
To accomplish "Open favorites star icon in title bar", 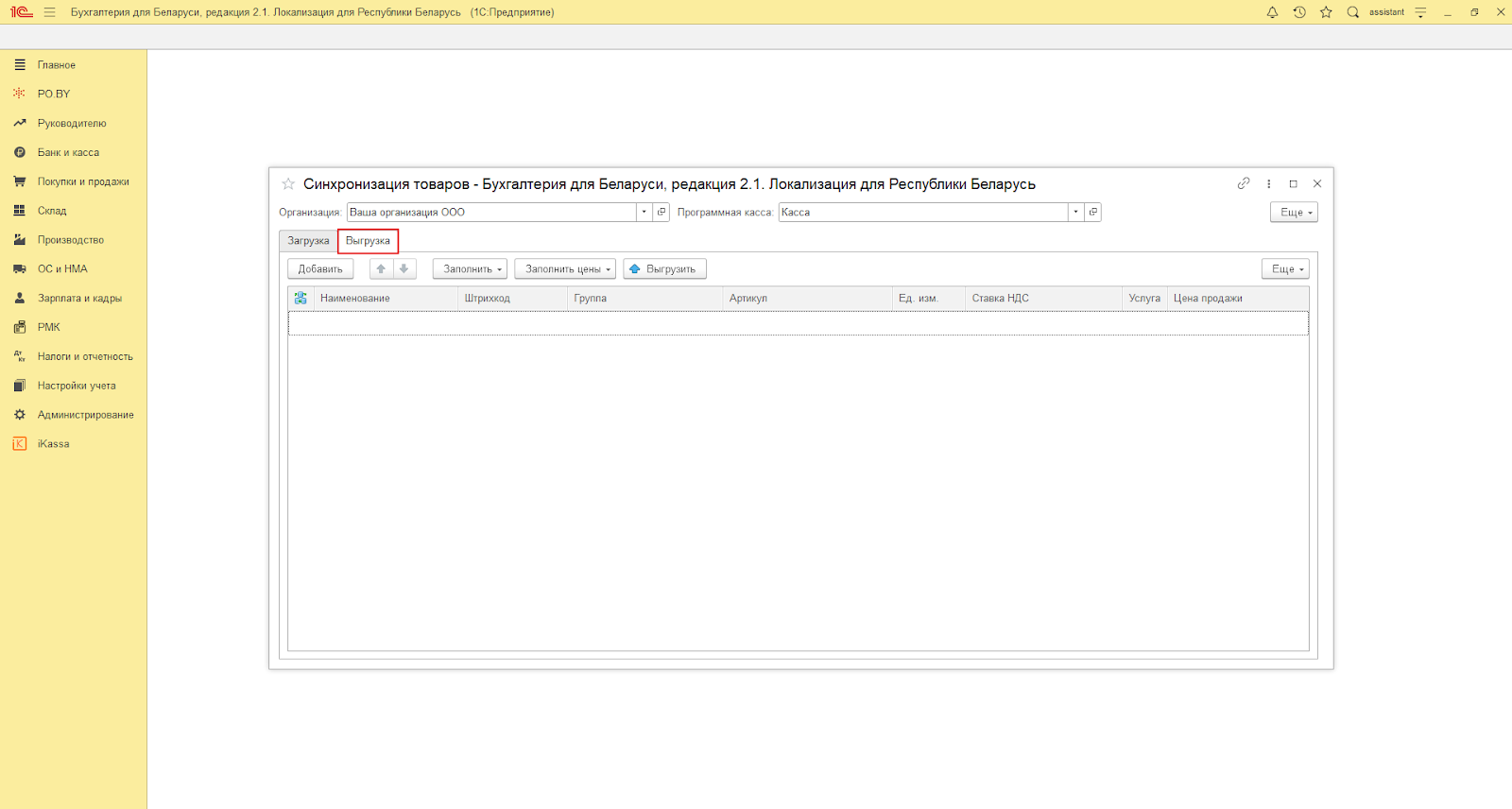I will 1326,12.
